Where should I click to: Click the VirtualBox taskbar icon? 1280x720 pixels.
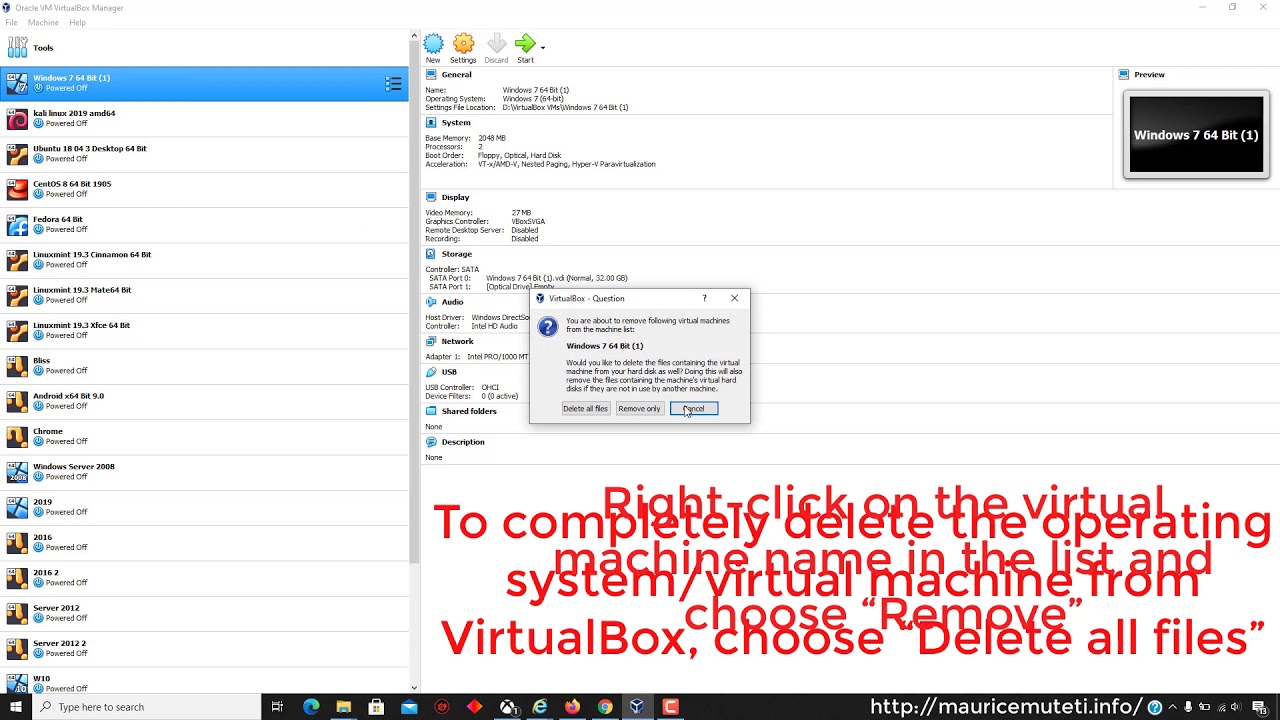[x=637, y=707]
